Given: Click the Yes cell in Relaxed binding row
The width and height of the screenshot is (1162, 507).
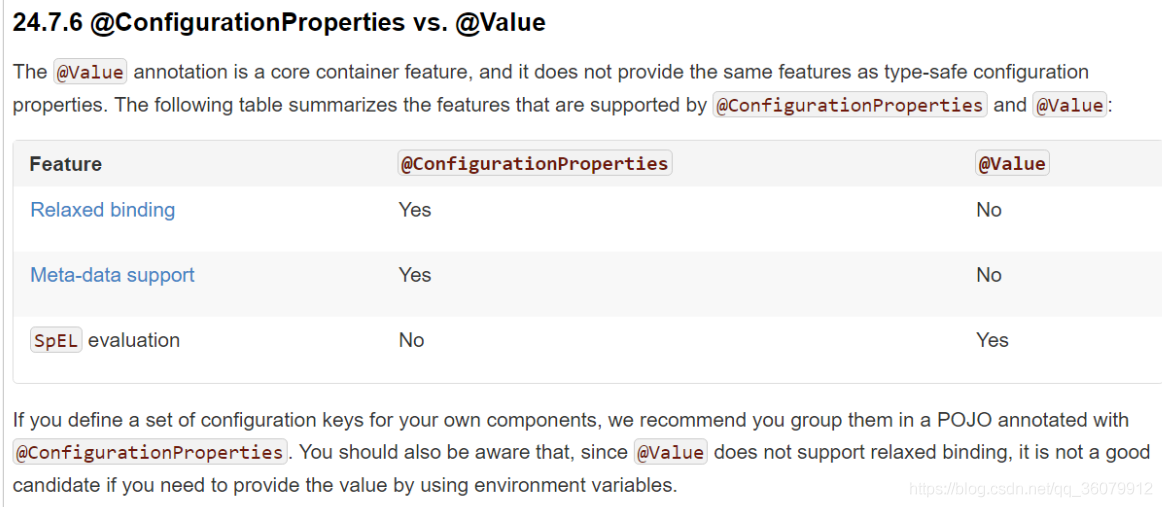Looking at the screenshot, I should pyautogui.click(x=415, y=210).
